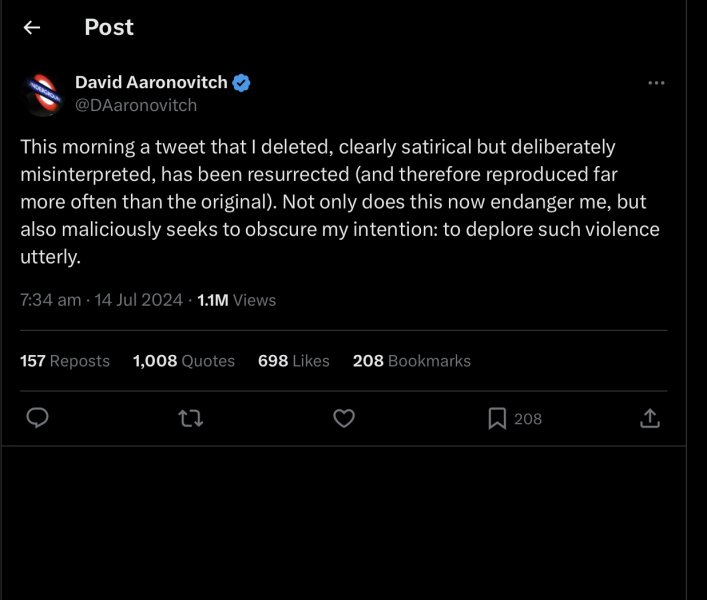The image size is (707, 600).
Task: Toggle the bookmark icon showing 208
Action: (x=497, y=419)
